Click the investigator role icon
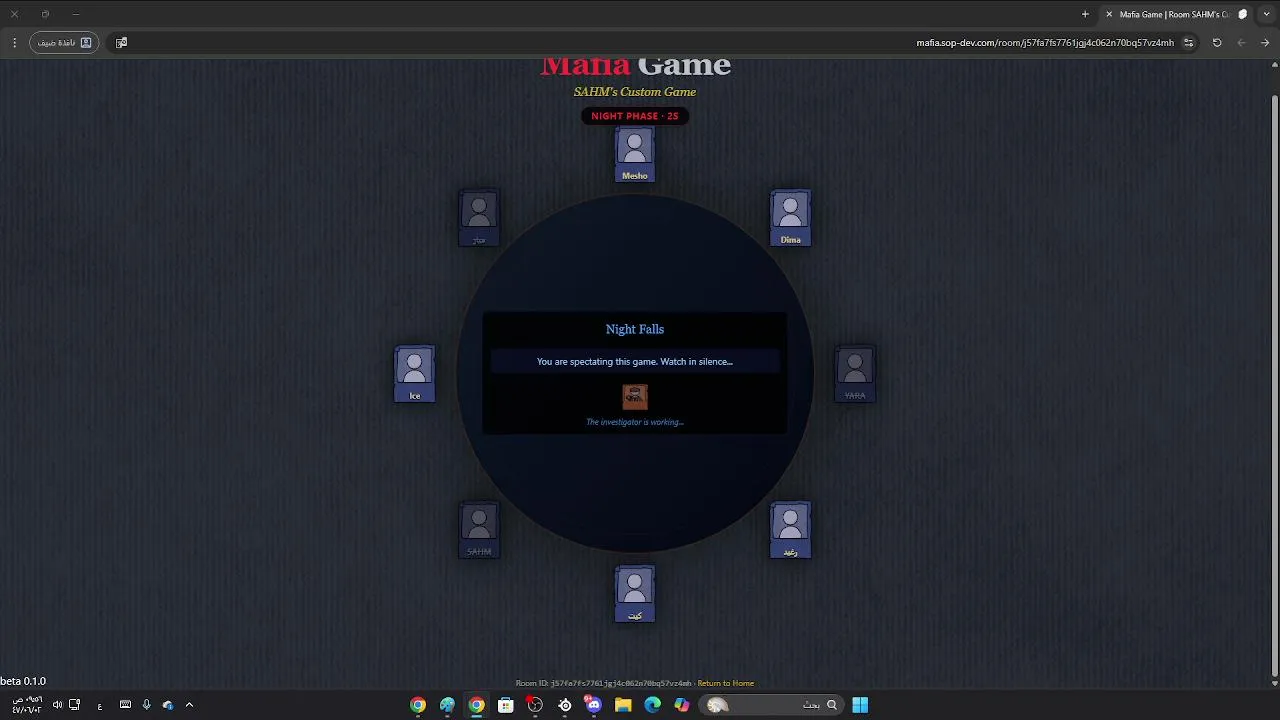 coord(635,397)
